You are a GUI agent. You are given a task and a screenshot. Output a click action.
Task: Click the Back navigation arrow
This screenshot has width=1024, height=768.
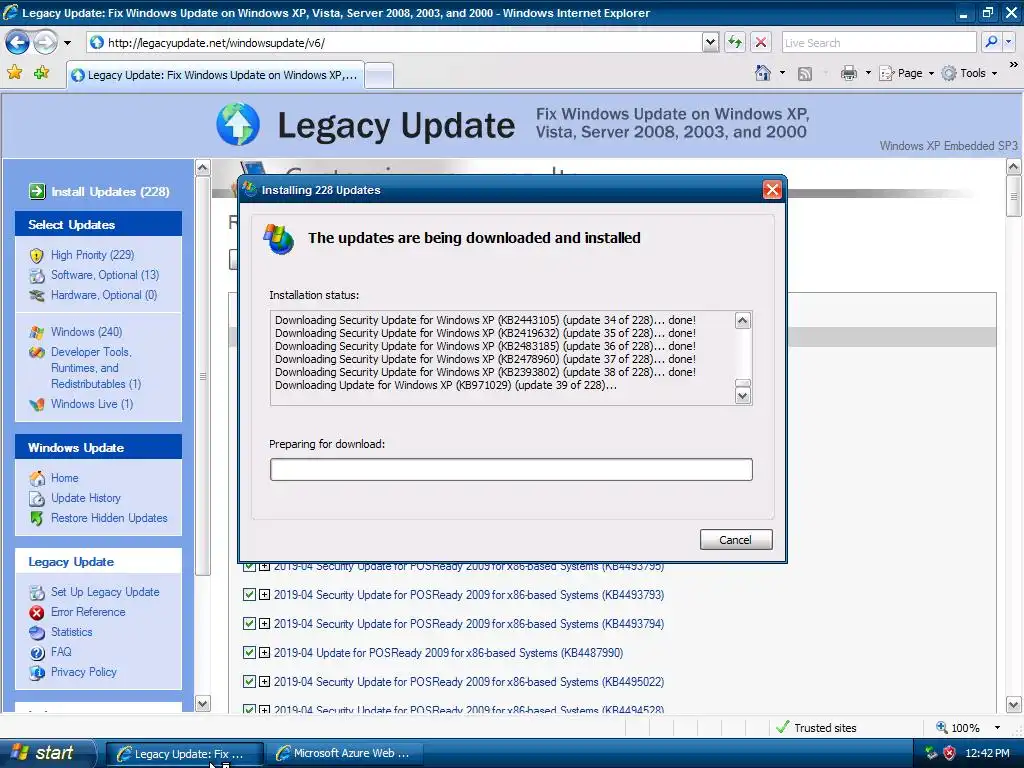pyautogui.click(x=18, y=43)
